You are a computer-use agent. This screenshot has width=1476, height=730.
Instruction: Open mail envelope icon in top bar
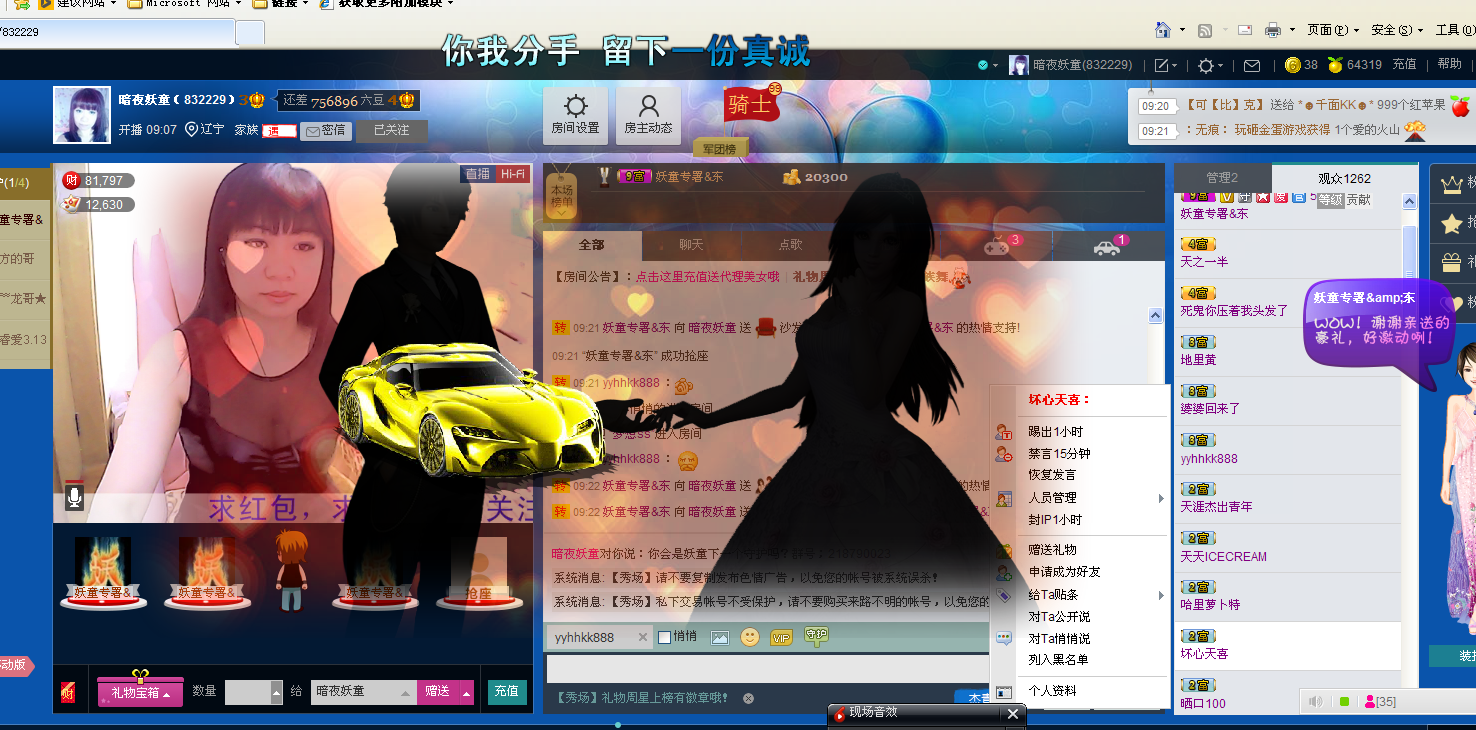tap(1251, 65)
